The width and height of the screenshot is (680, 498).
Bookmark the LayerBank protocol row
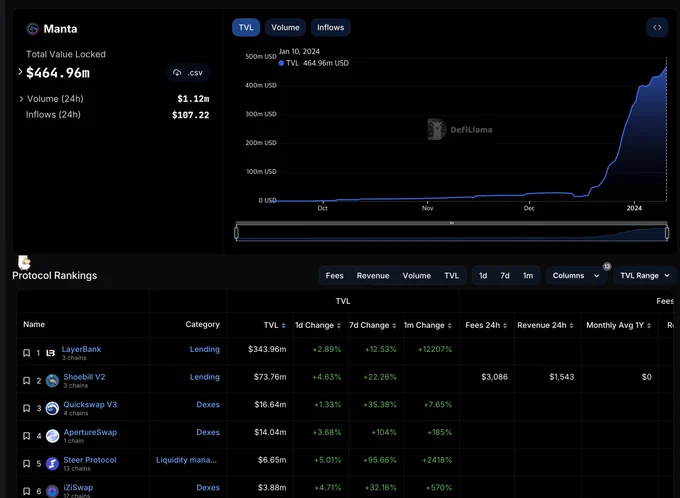26,353
